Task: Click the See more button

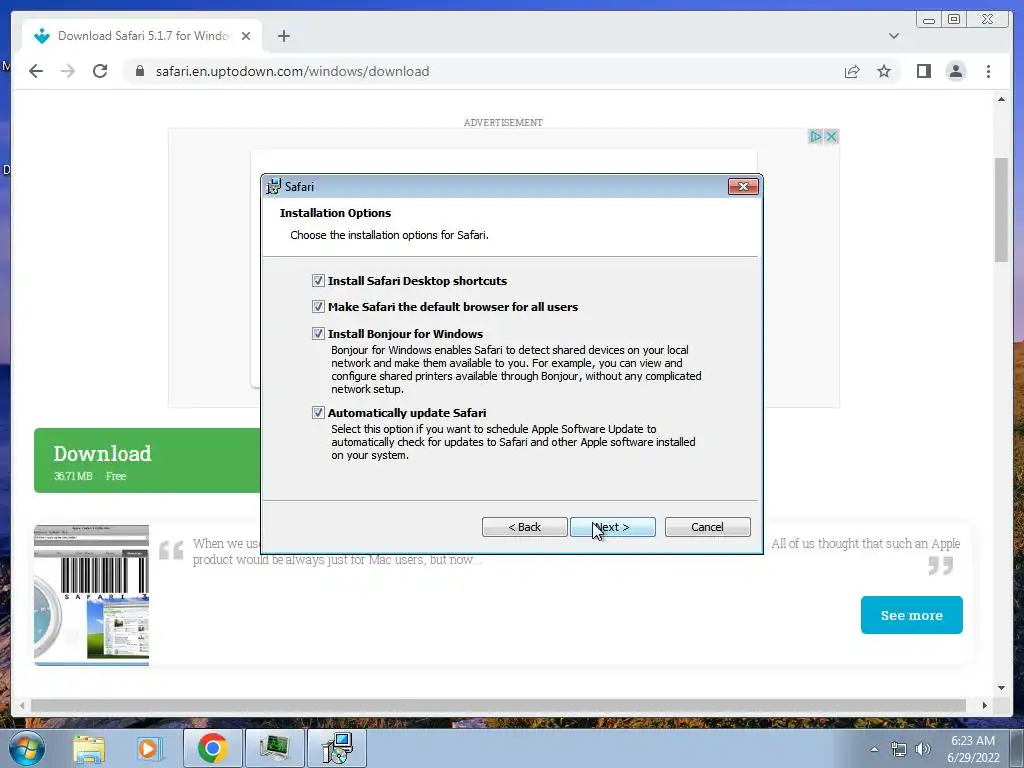Action: click(911, 615)
